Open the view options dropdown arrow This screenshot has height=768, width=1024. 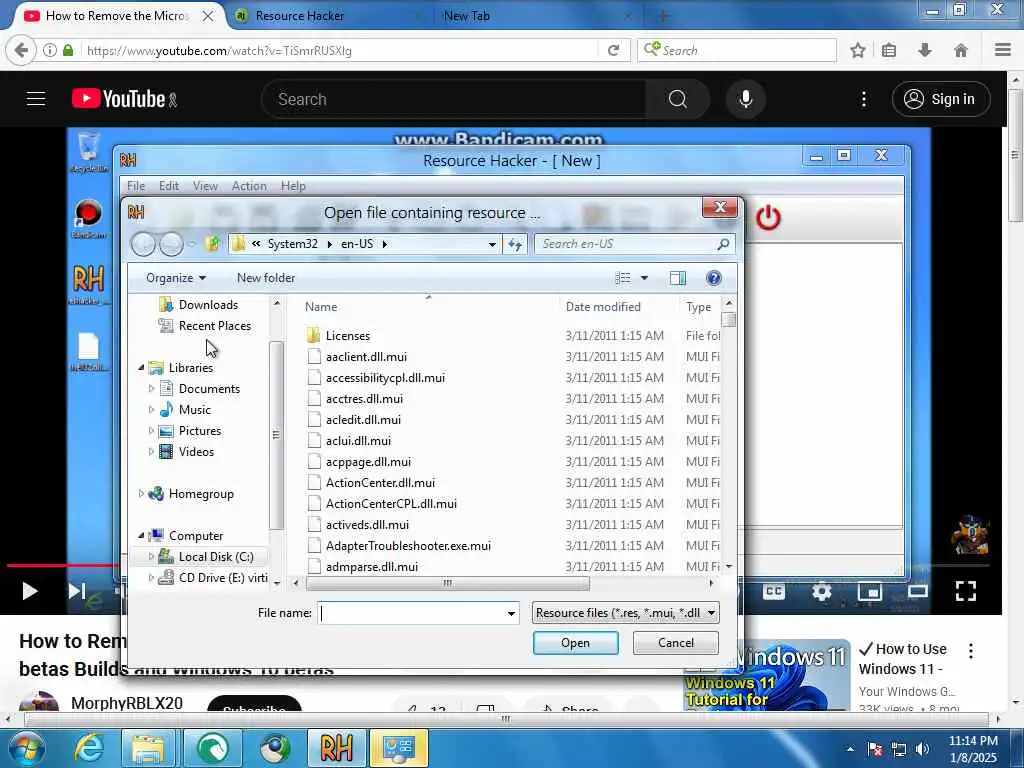(x=644, y=278)
